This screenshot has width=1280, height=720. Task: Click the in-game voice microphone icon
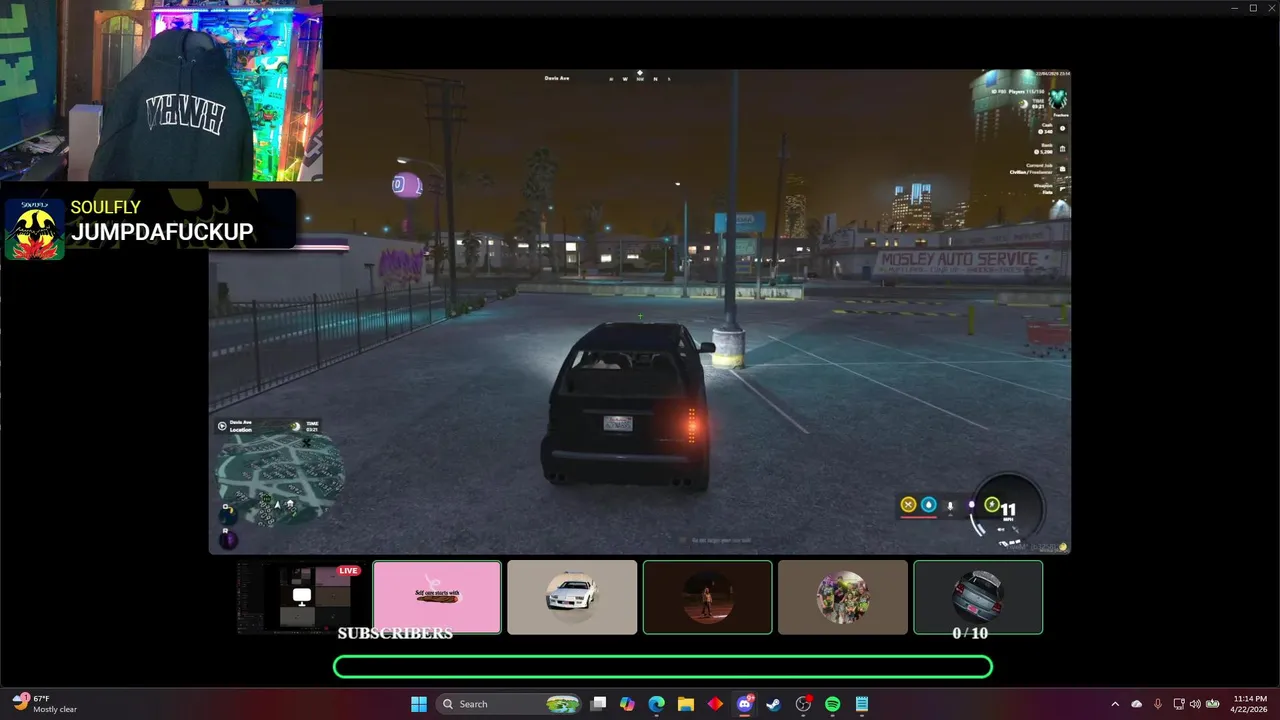(x=951, y=506)
